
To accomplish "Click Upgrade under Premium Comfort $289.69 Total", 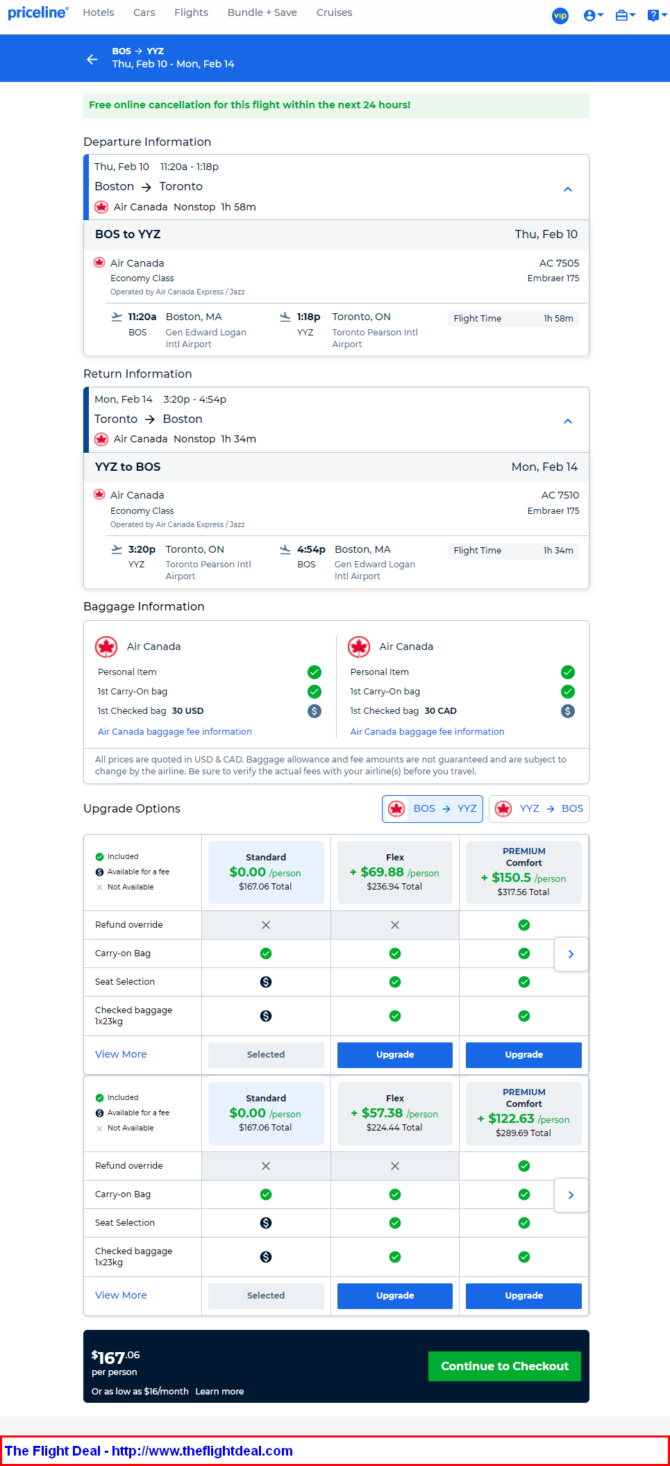I will [x=524, y=1296].
